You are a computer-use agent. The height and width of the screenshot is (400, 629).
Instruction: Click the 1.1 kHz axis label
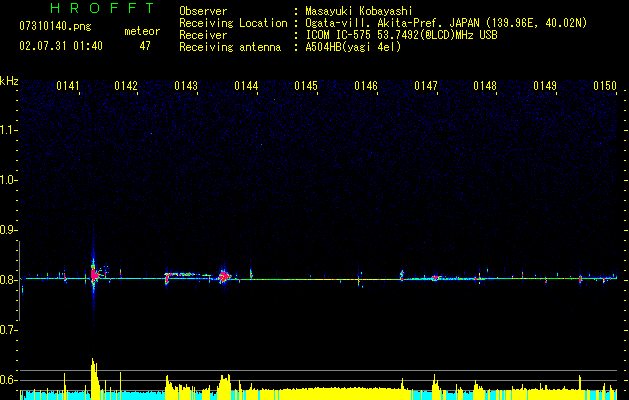8,130
